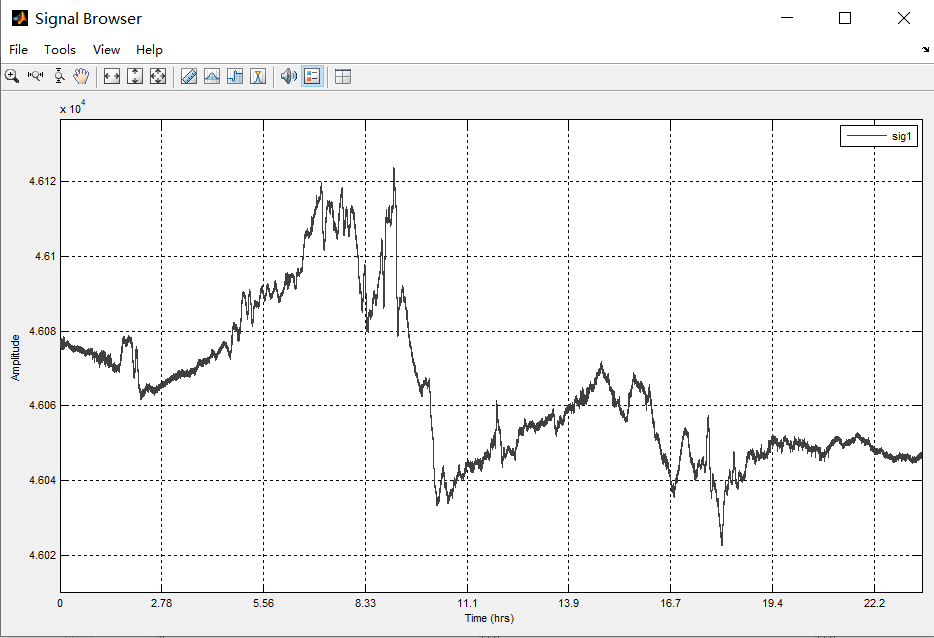Click the bell-curve signal statistics icon

coord(212,76)
